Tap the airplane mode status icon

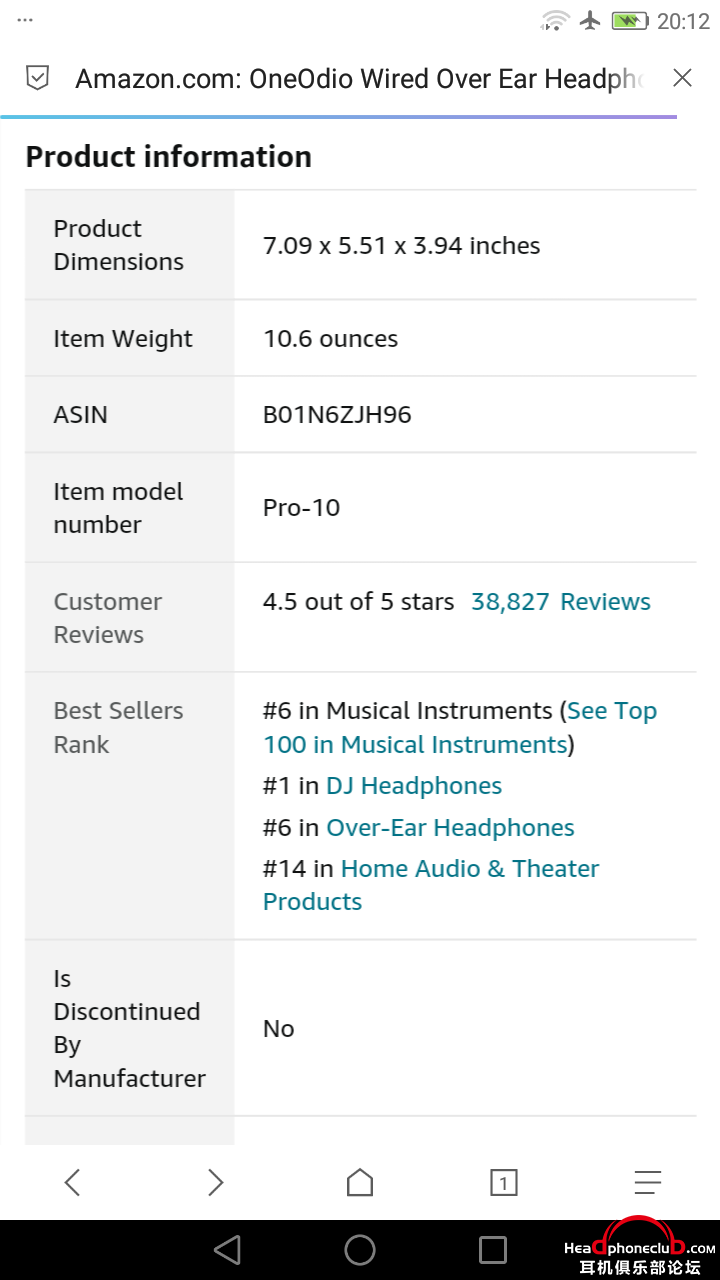tap(590, 20)
